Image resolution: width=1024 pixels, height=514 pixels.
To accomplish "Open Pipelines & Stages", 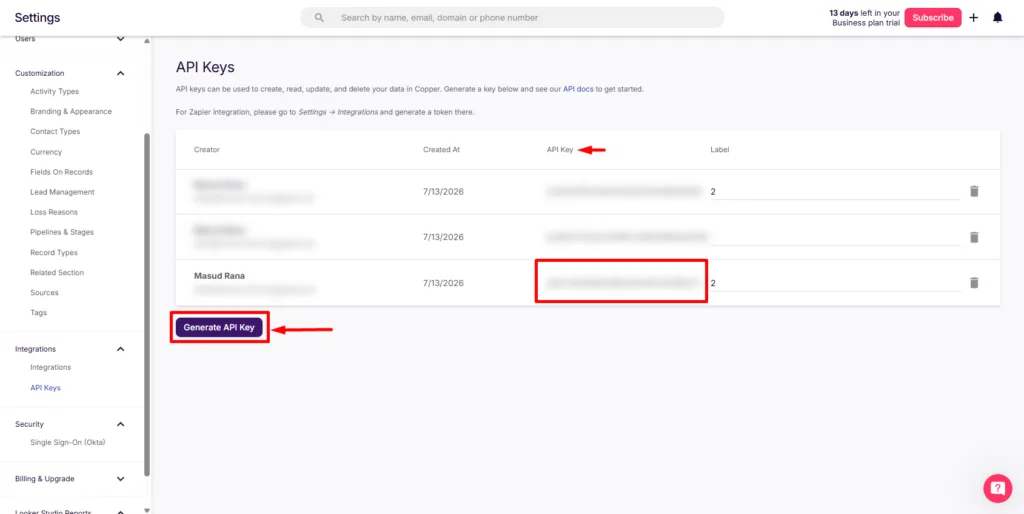I will [62, 232].
